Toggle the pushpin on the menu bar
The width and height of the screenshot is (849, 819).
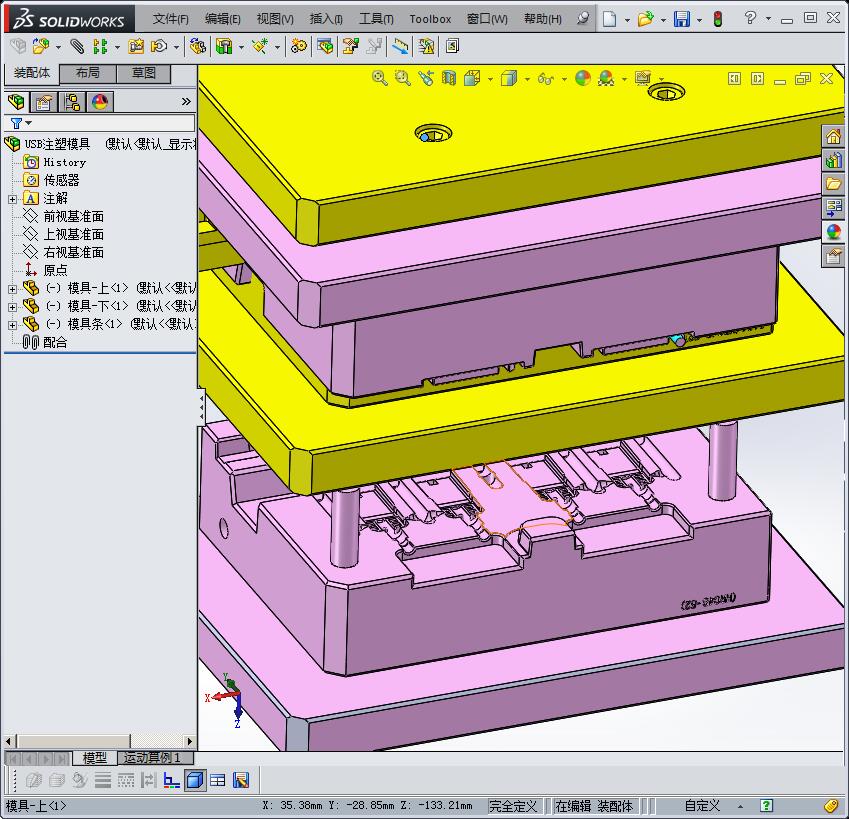pyautogui.click(x=583, y=19)
